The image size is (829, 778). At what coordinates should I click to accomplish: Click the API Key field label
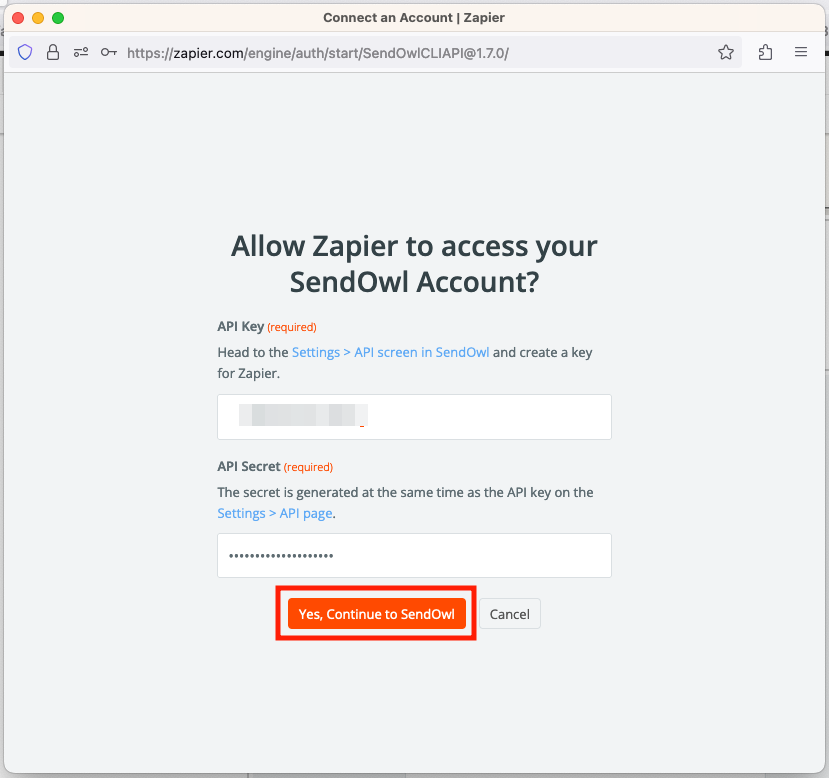coord(240,327)
